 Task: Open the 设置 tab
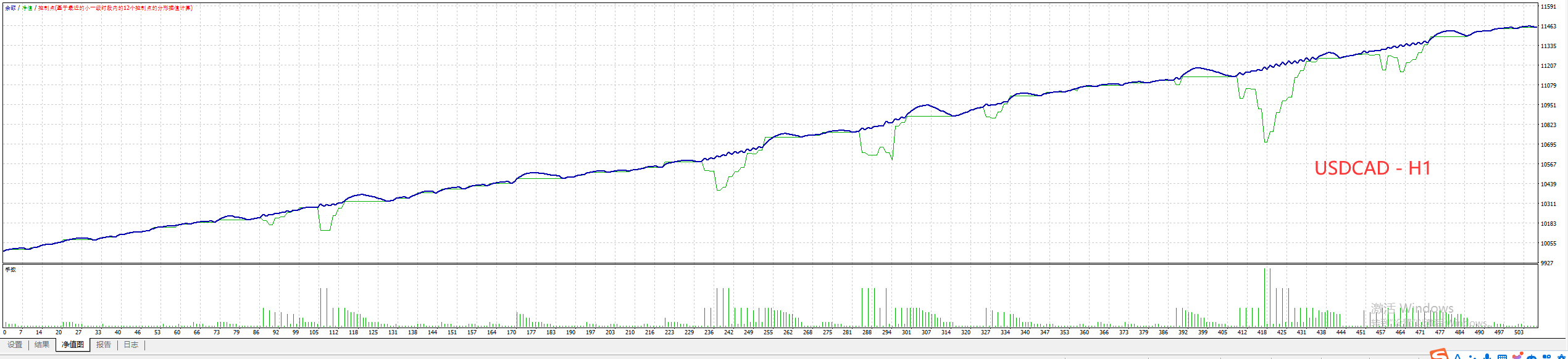coord(15,345)
